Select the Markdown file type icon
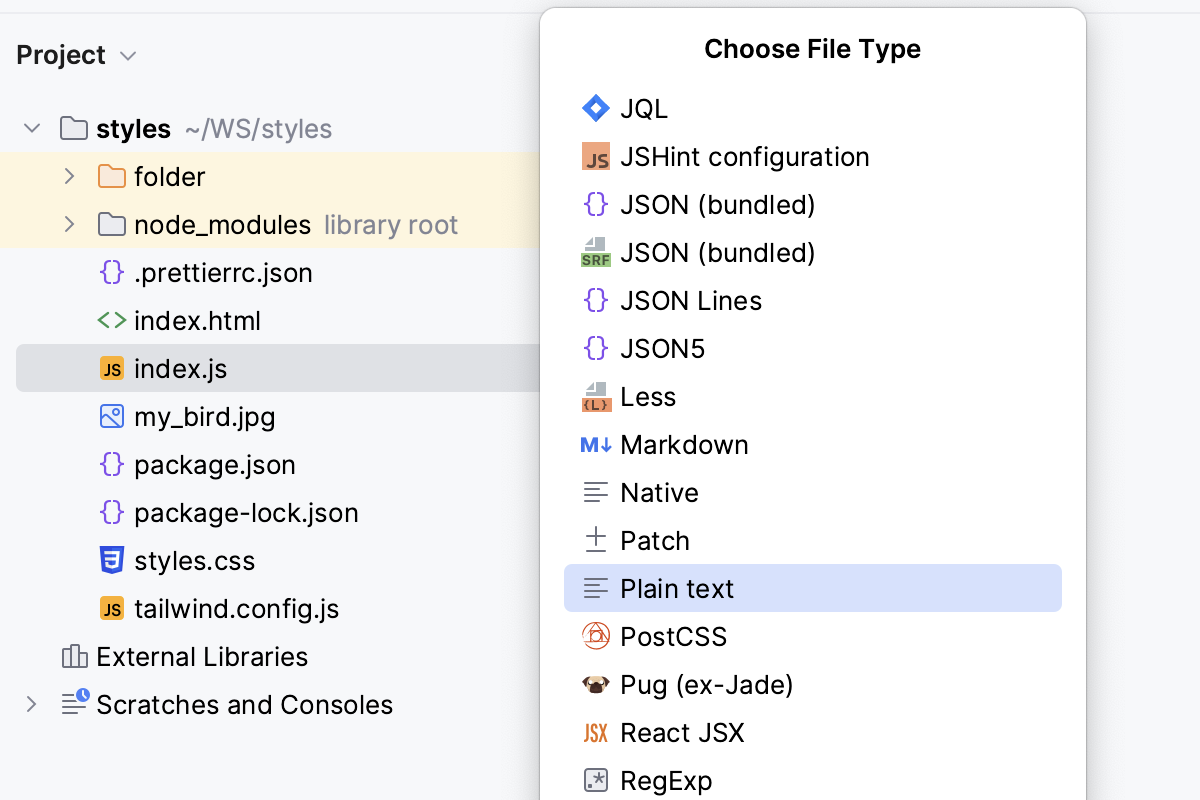 click(x=596, y=444)
